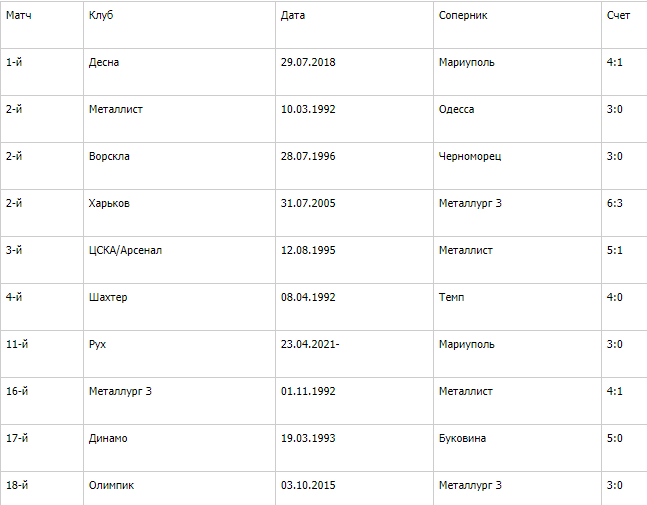Click the ЦСКА/Арсенал club cell
This screenshot has width=647, height=505.
click(125, 250)
